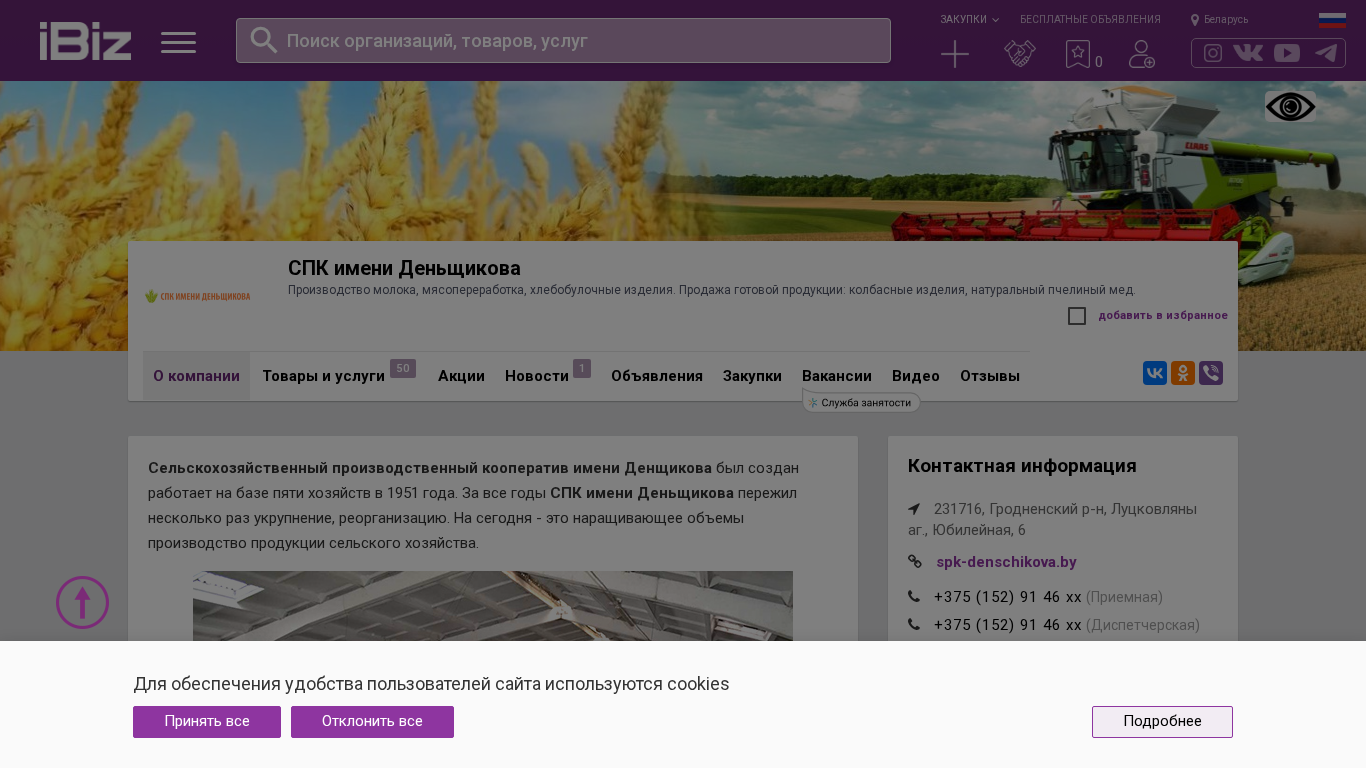Click the phone icon beside Приемная
Screen dimensions: 1366x768
coord(914,597)
